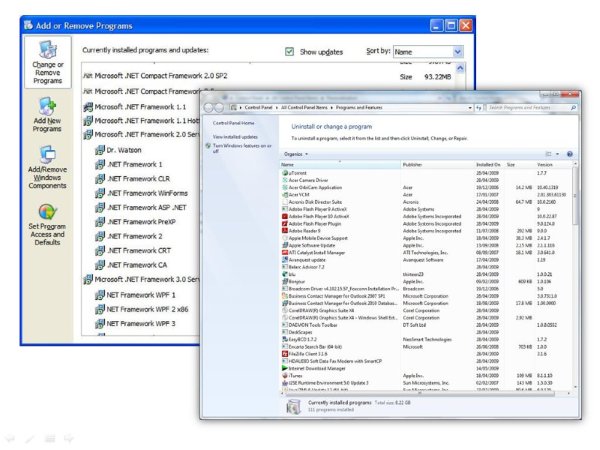Sort the list by the Publisher column

[x=413, y=164]
